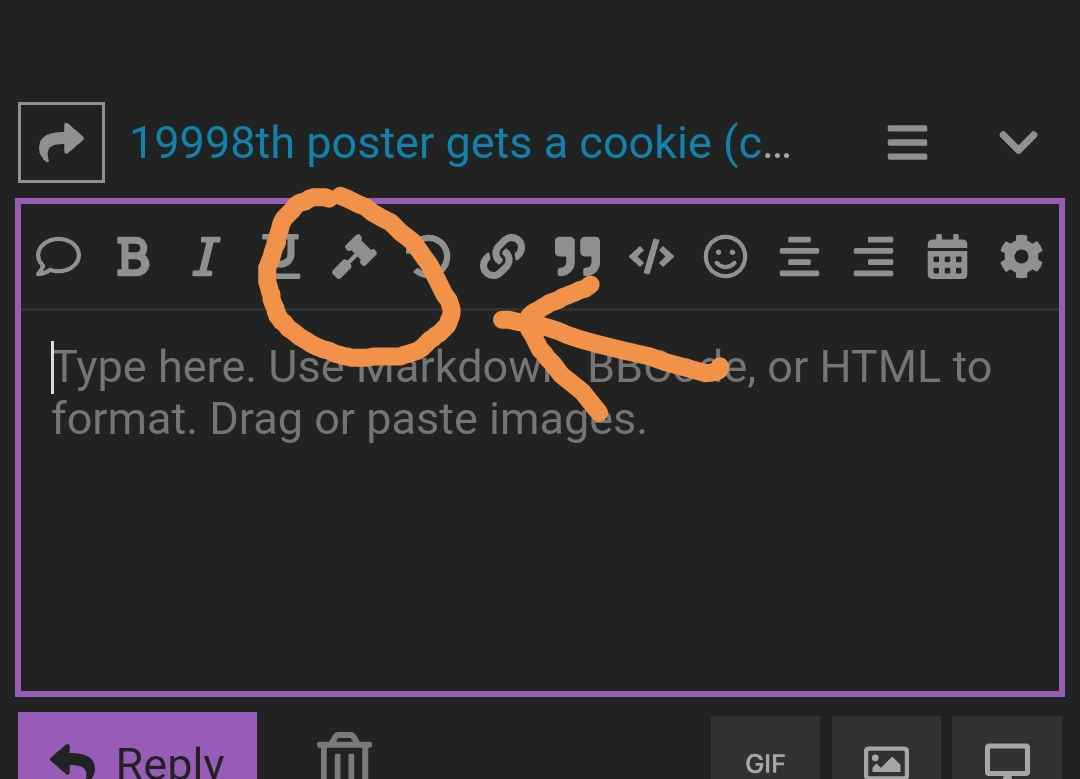The width and height of the screenshot is (1080, 779).
Task: Open the calendar date icon
Action: click(947, 257)
